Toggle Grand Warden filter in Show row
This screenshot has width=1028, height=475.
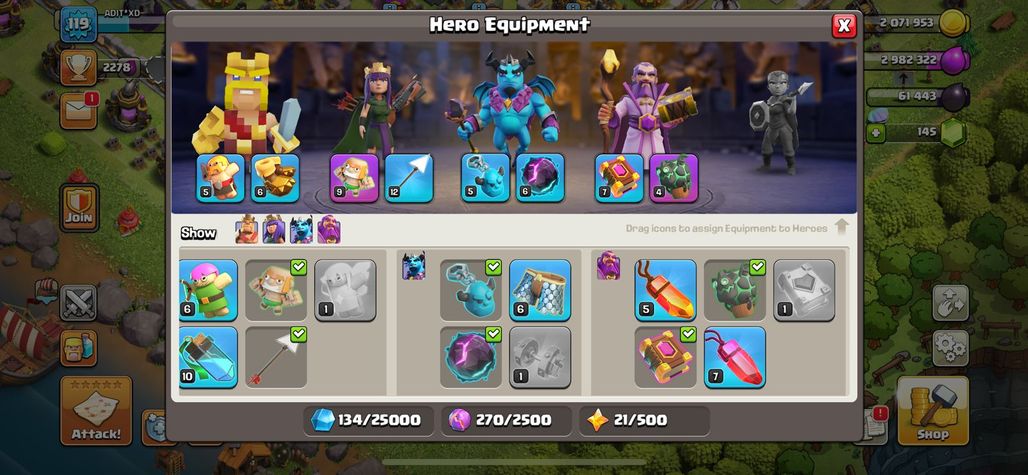coord(328,229)
